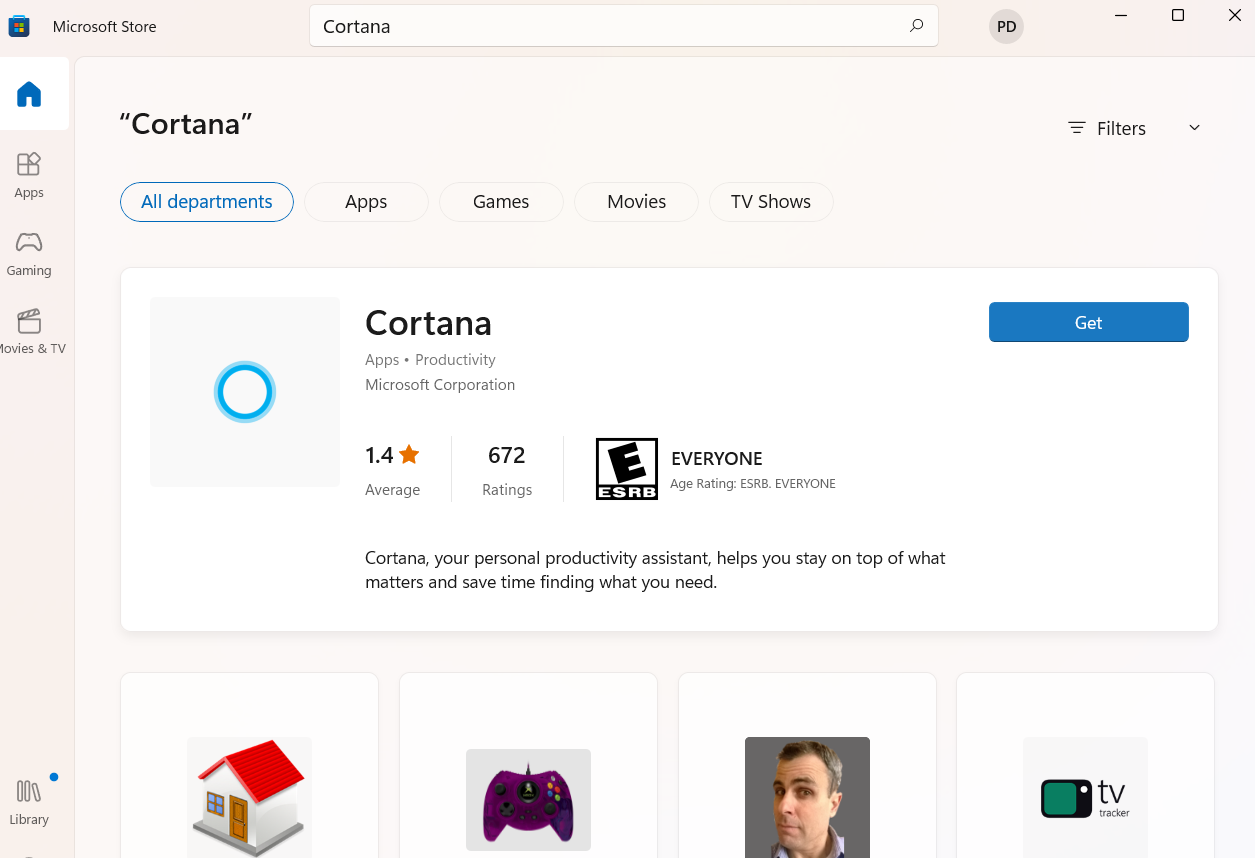Select the All departments filter chip
Image resolution: width=1255 pixels, height=858 pixels.
tap(206, 202)
